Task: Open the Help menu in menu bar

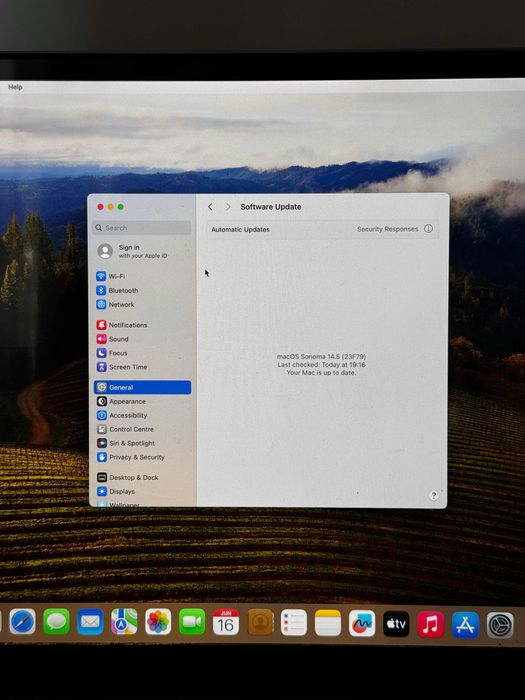Action: (15, 87)
